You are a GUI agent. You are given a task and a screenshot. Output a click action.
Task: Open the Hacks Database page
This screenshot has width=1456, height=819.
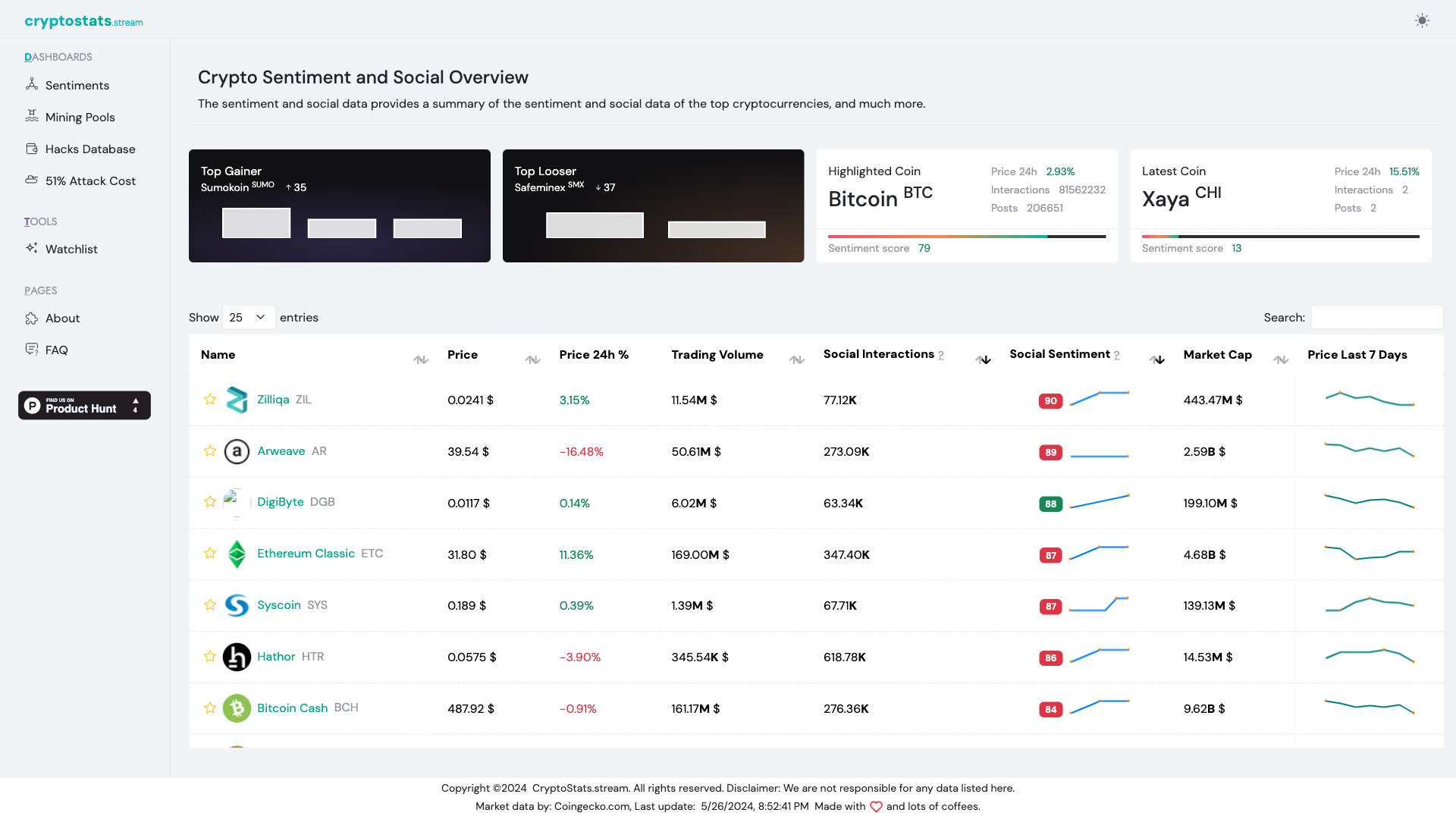[90, 149]
